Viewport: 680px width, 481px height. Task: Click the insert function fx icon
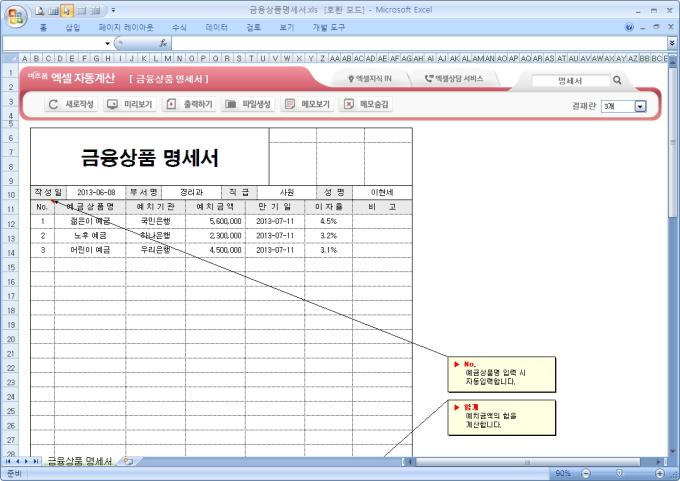(163, 43)
